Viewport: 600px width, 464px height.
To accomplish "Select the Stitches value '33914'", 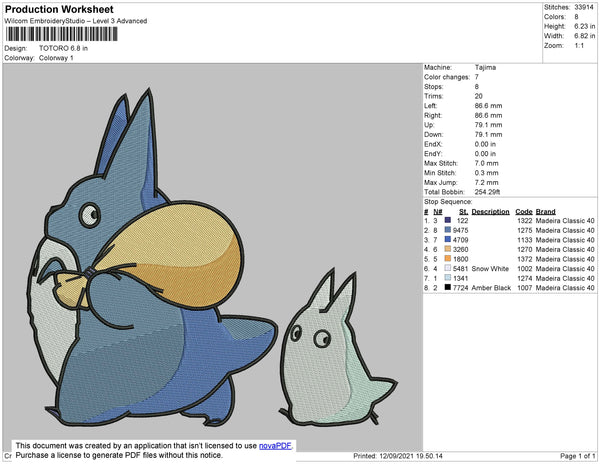I will 584,7.
